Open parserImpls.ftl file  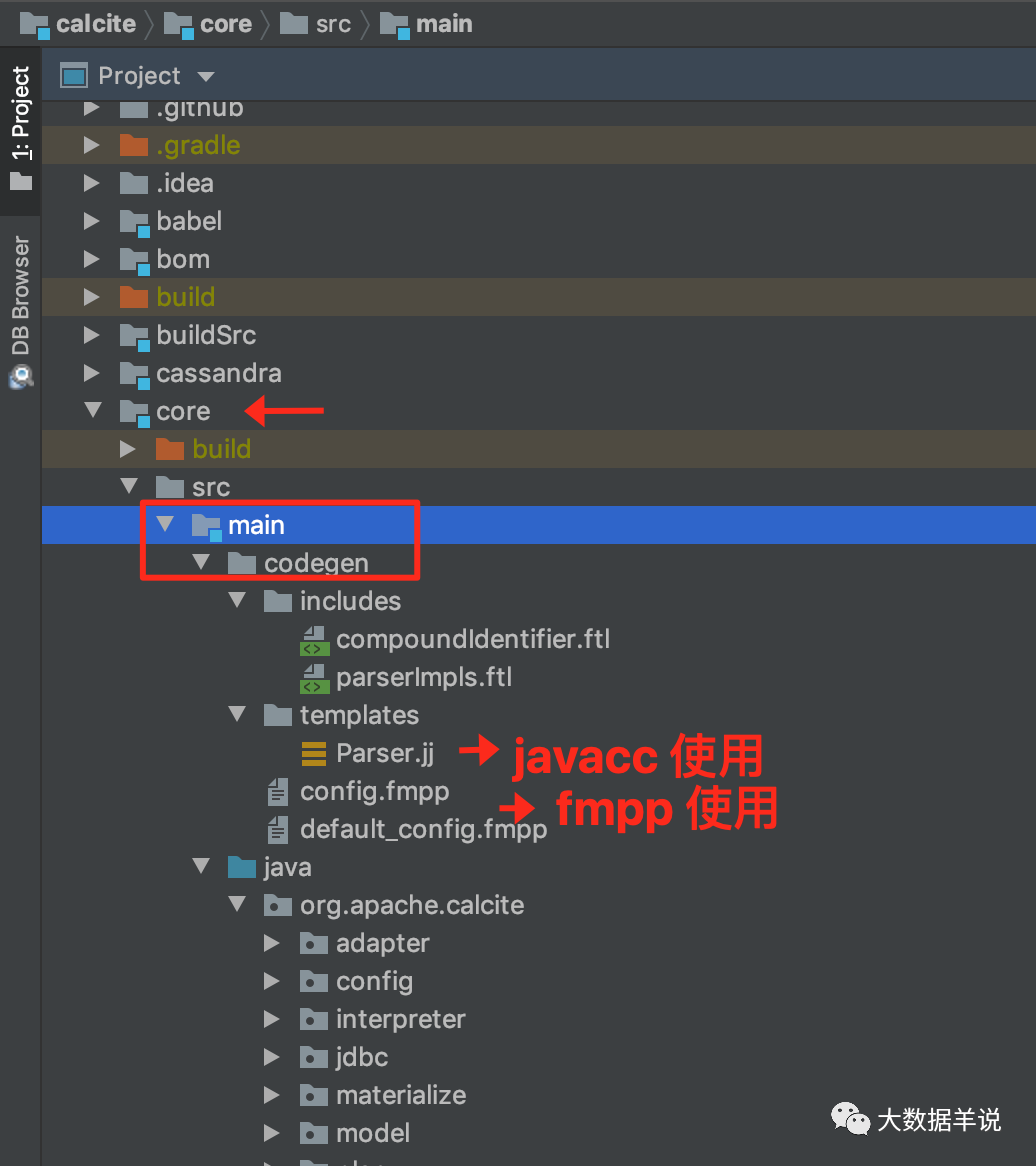(x=424, y=677)
